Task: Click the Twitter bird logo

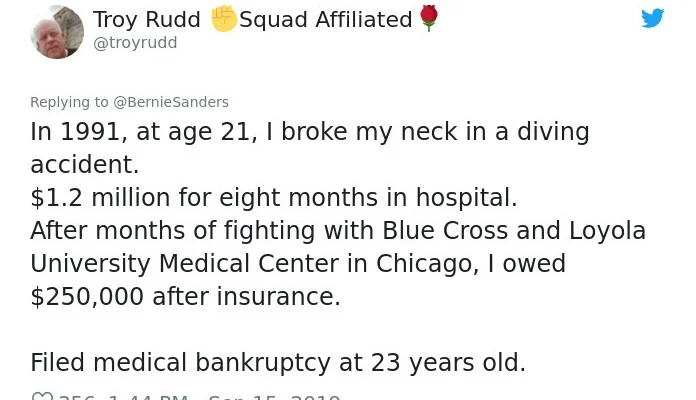Action: (652, 18)
